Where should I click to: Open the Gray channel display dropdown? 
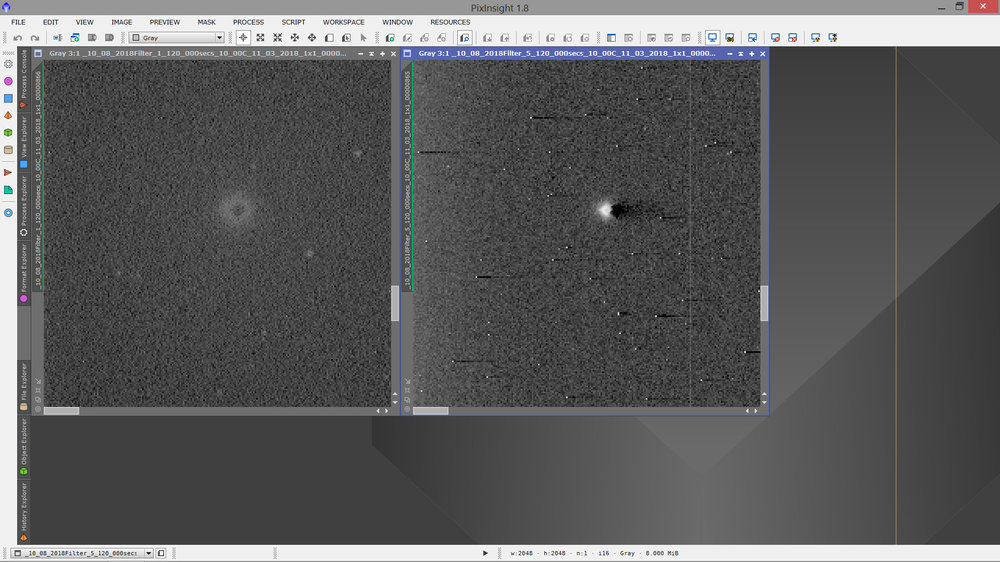pos(177,38)
